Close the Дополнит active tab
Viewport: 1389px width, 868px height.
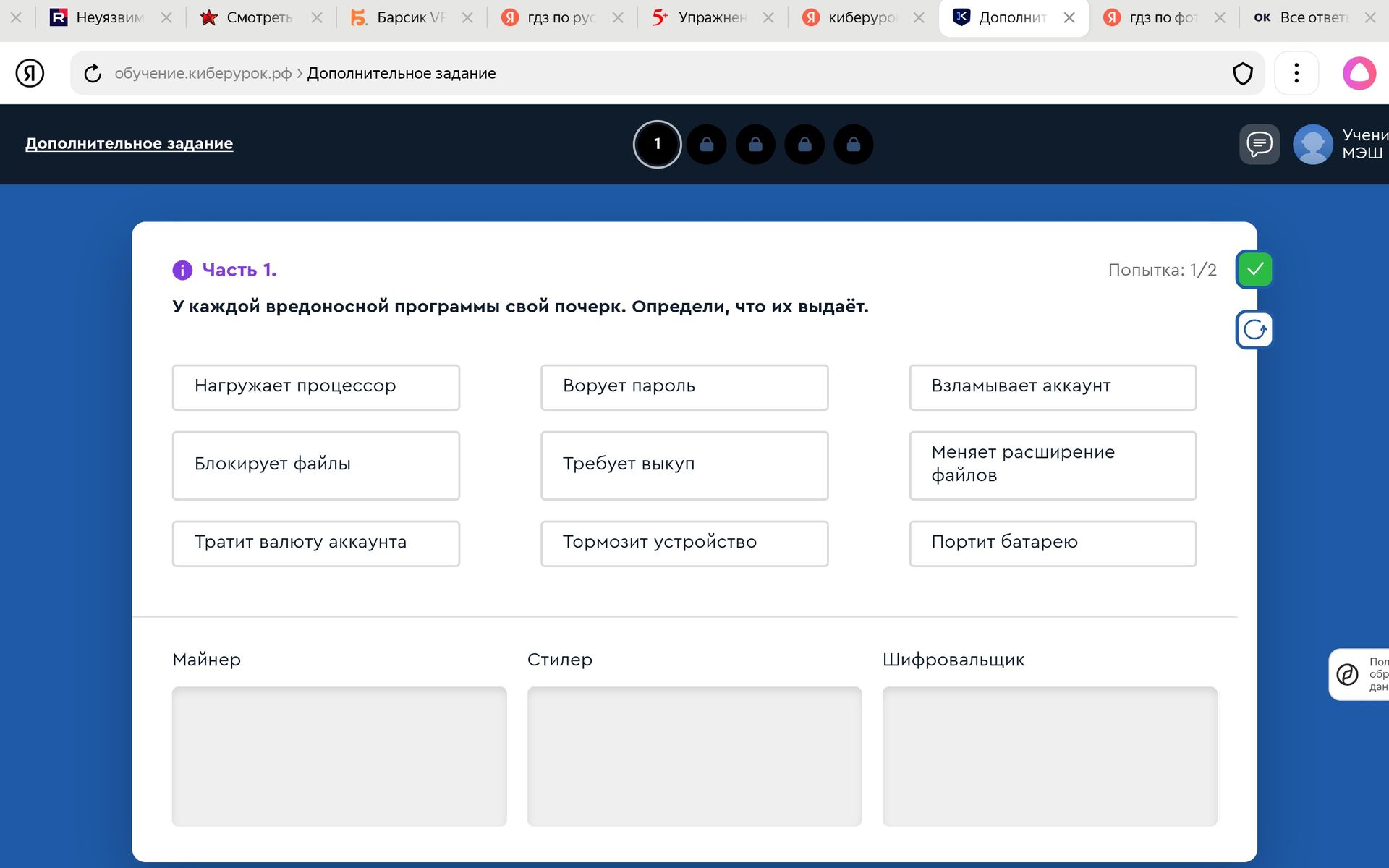[1069, 18]
